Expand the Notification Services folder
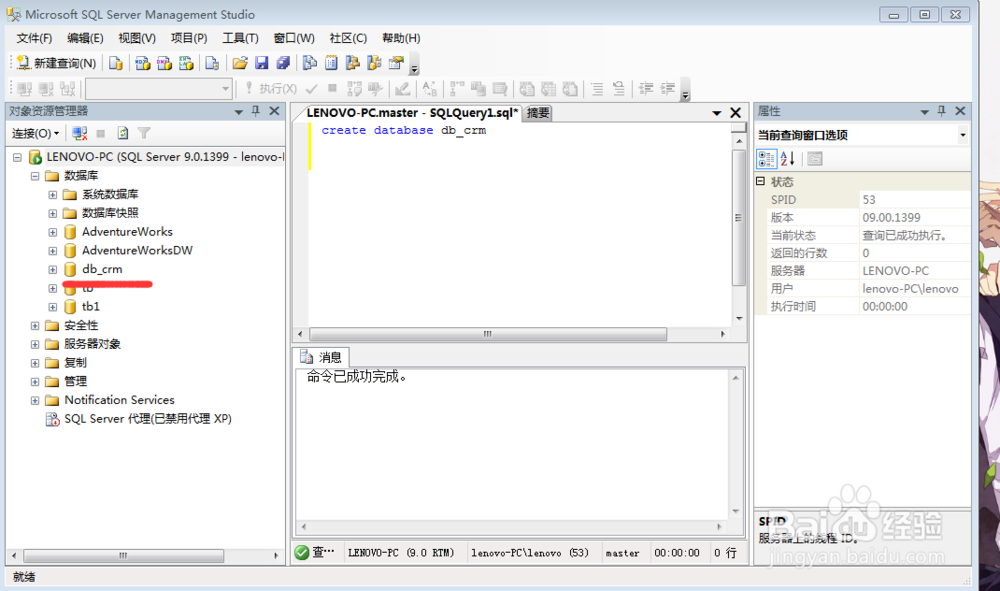1000x591 pixels. pyautogui.click(x=35, y=400)
